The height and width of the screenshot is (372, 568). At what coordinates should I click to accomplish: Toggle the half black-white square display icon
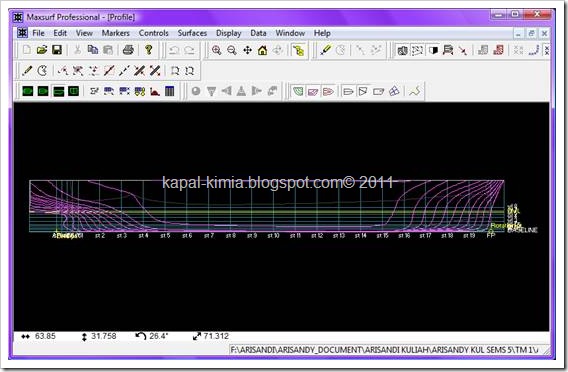click(433, 50)
